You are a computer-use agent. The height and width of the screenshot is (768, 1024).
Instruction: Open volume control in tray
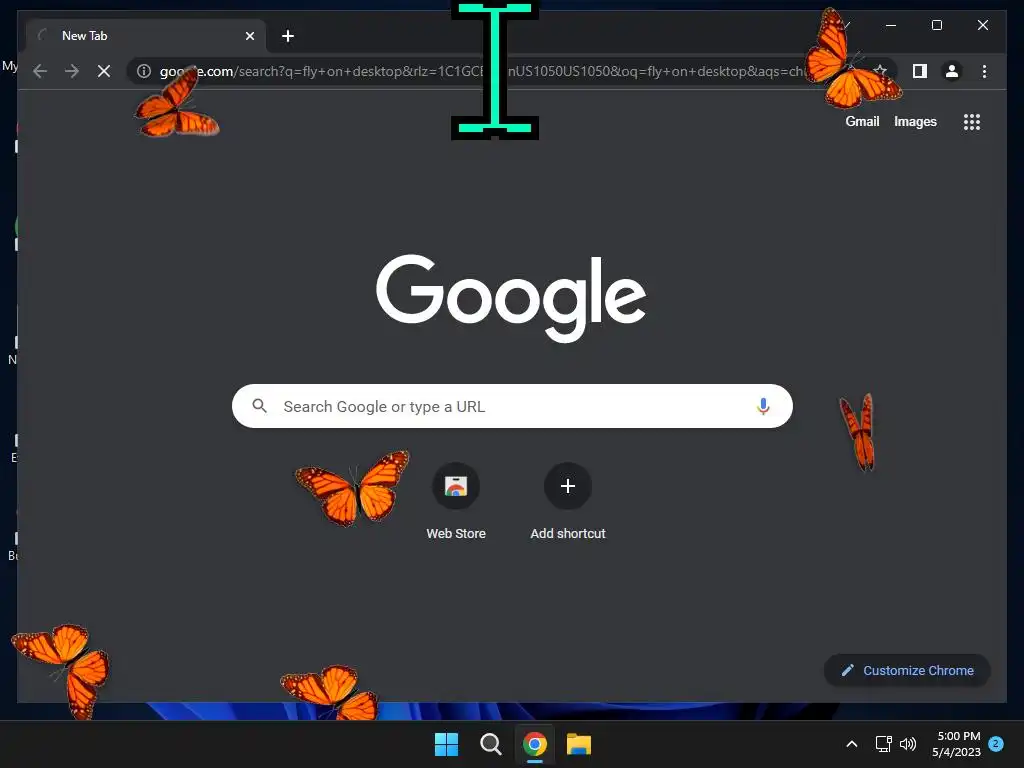tap(908, 744)
